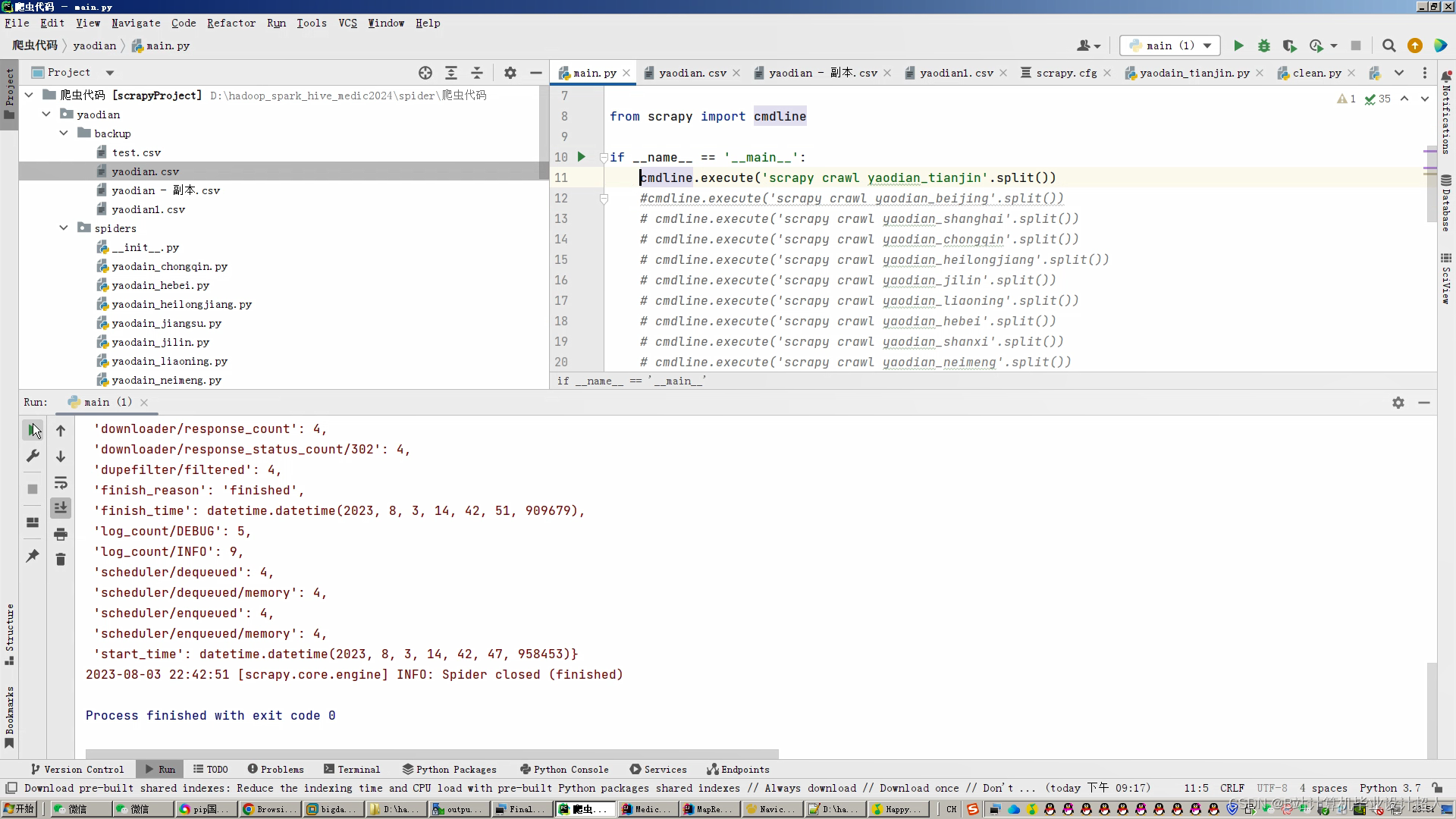
Task: Switch to yaodain_tianjin.py editor tab
Action: 1194,73
